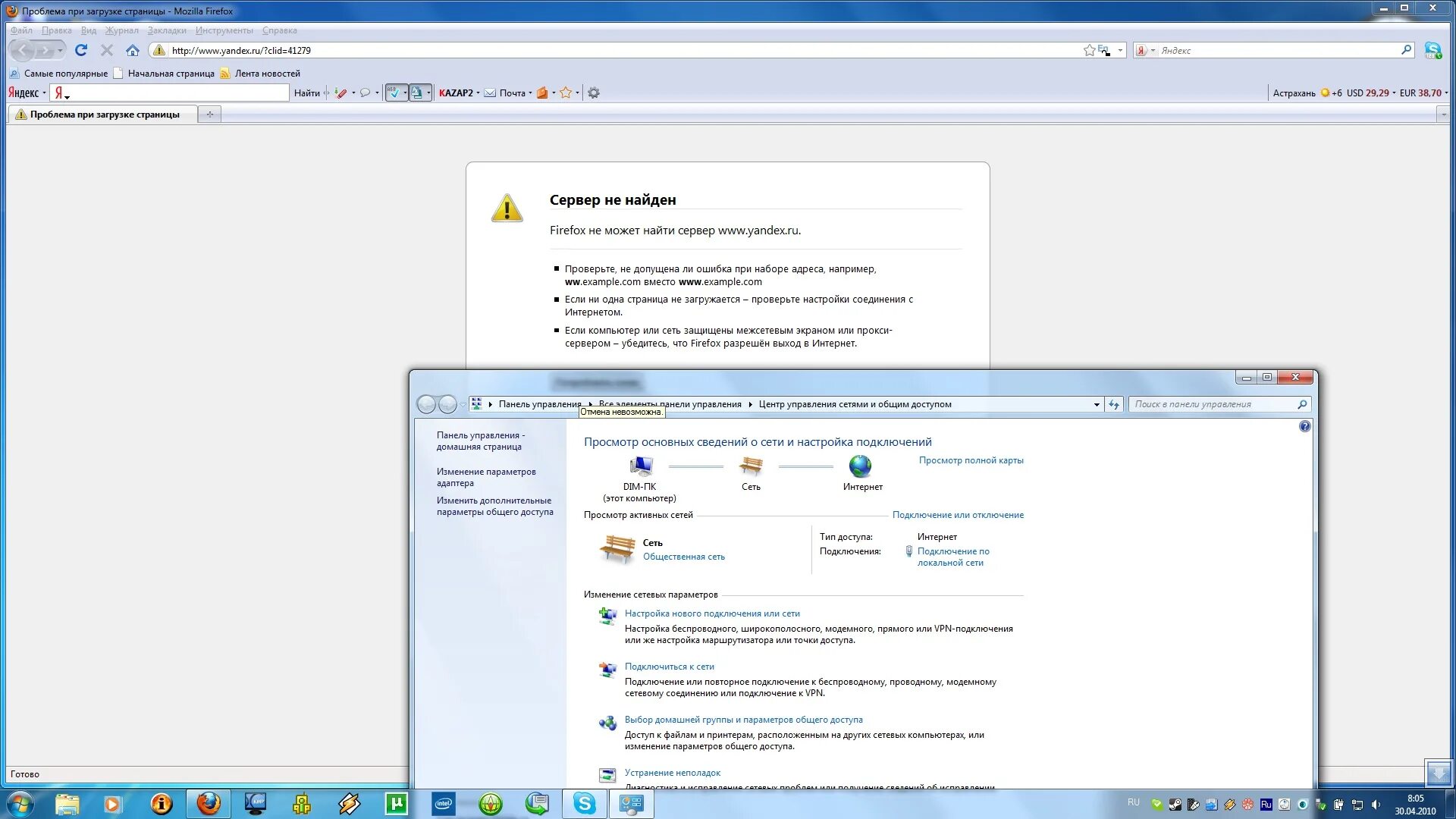
Task: Open the Astrakhan weather dropdown
Action: click(1294, 93)
